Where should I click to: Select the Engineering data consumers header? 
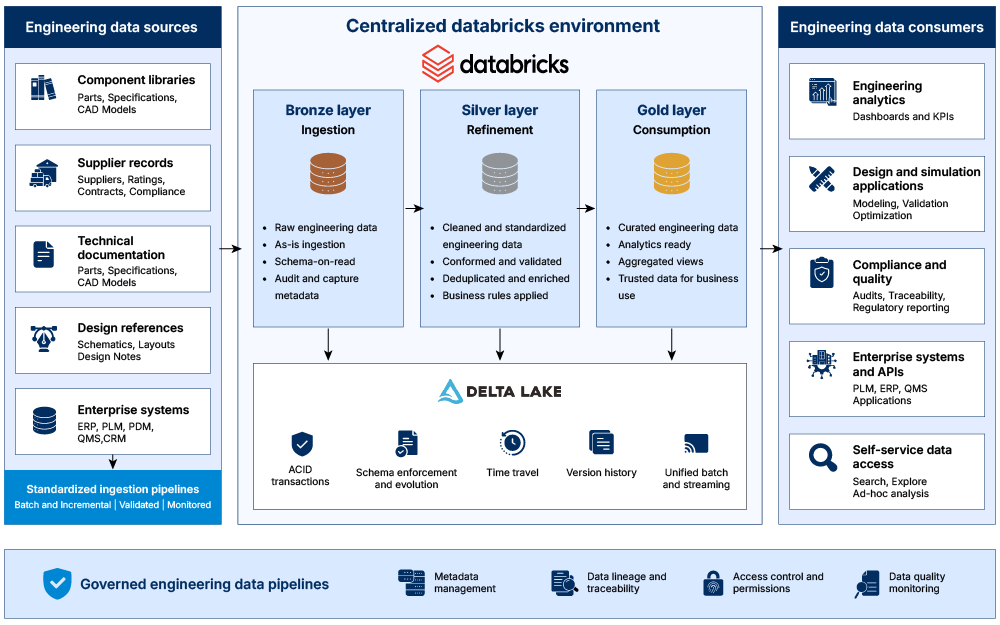[x=886, y=27]
